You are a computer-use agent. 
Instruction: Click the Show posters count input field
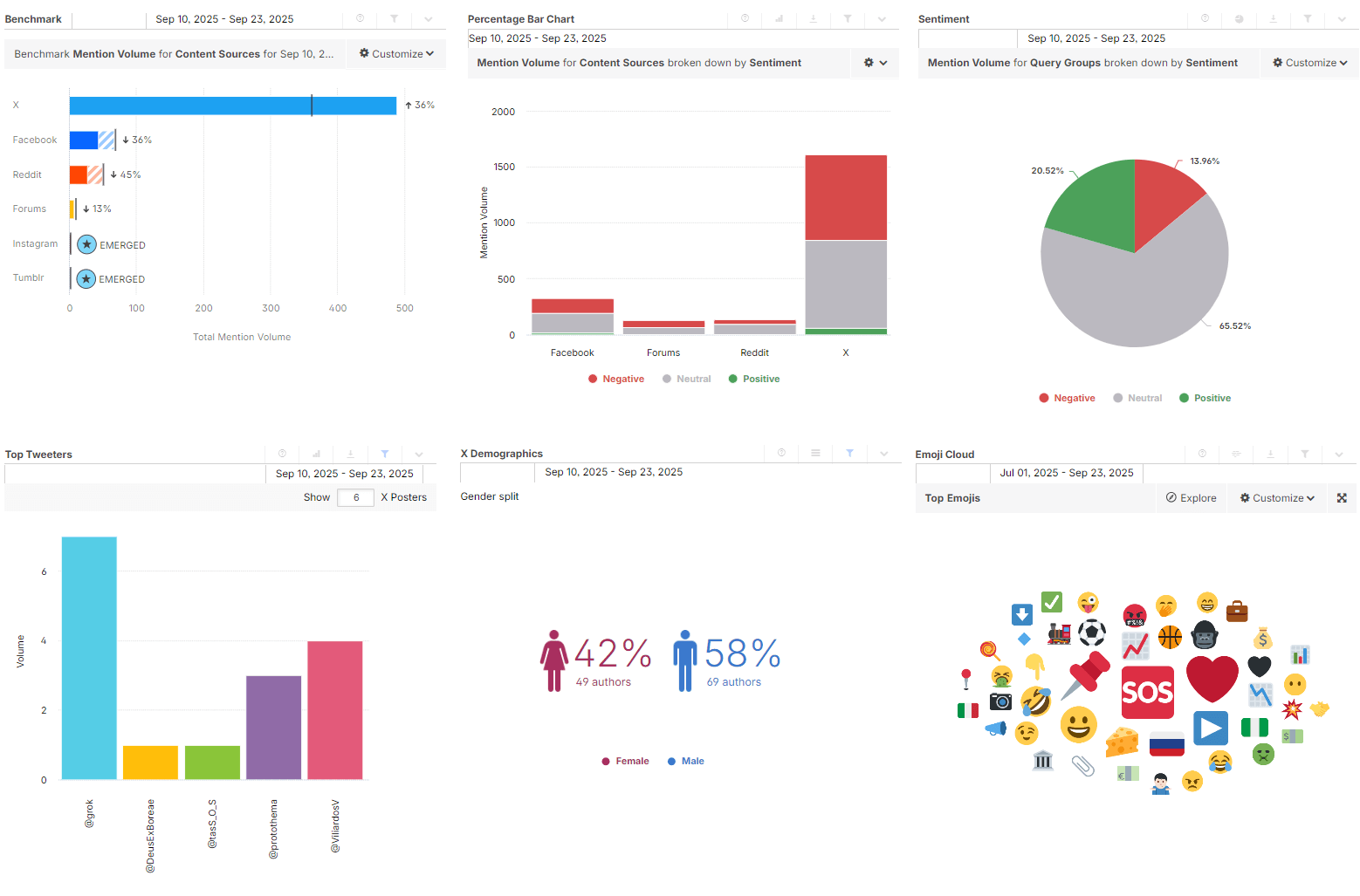click(356, 497)
